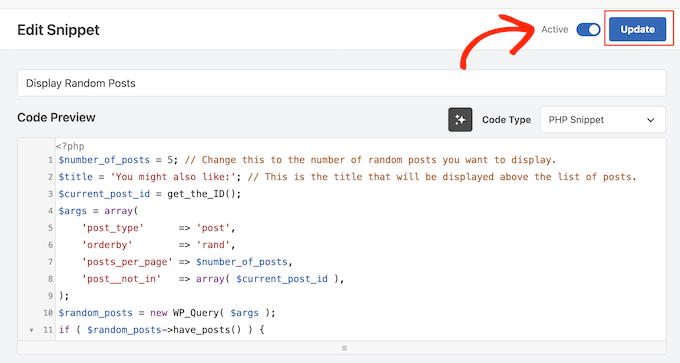Click the Update button
The width and height of the screenshot is (680, 363).
637,29
